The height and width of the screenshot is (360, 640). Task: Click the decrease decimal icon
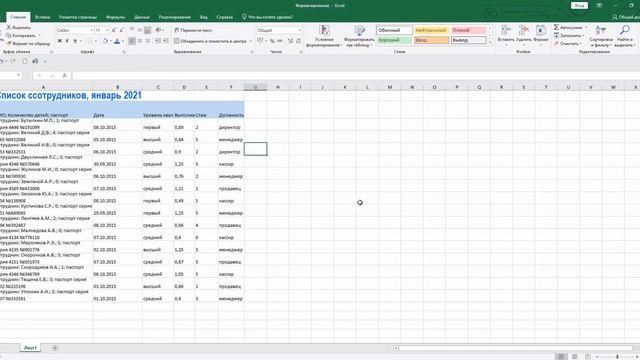tap(298, 41)
